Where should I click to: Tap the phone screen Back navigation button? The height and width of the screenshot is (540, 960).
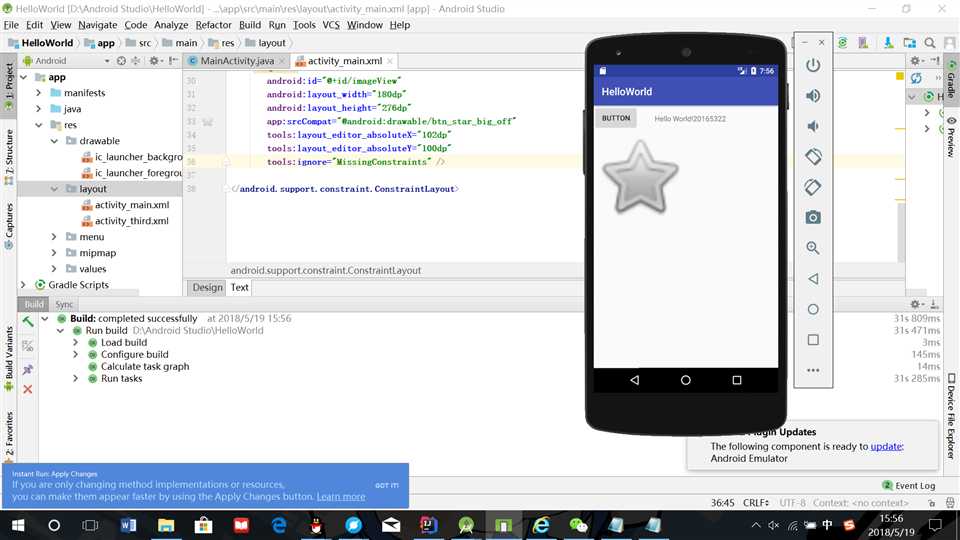pyautogui.click(x=634, y=380)
